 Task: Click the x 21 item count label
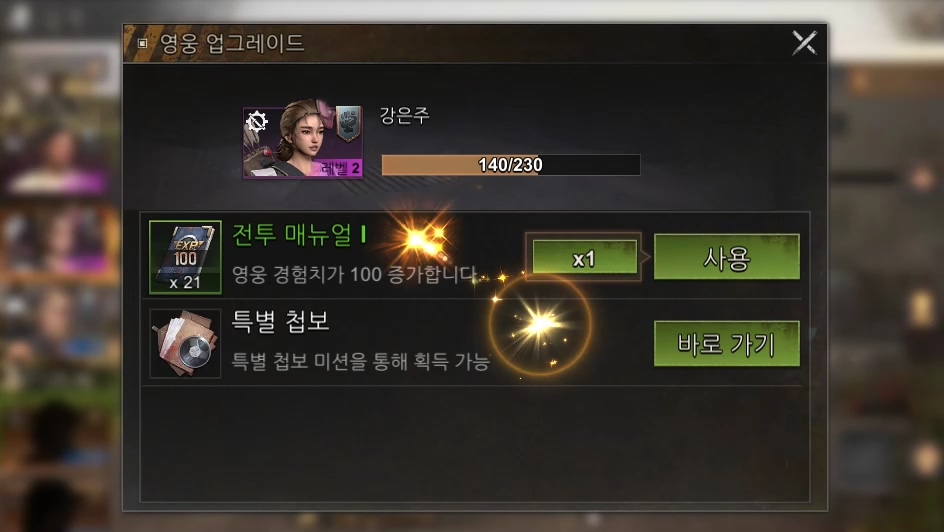[185, 282]
